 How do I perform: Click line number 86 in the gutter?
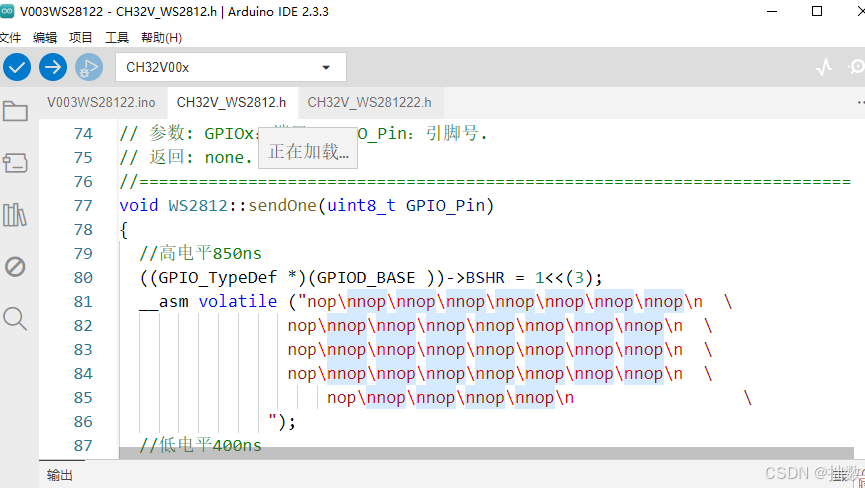[83, 421]
